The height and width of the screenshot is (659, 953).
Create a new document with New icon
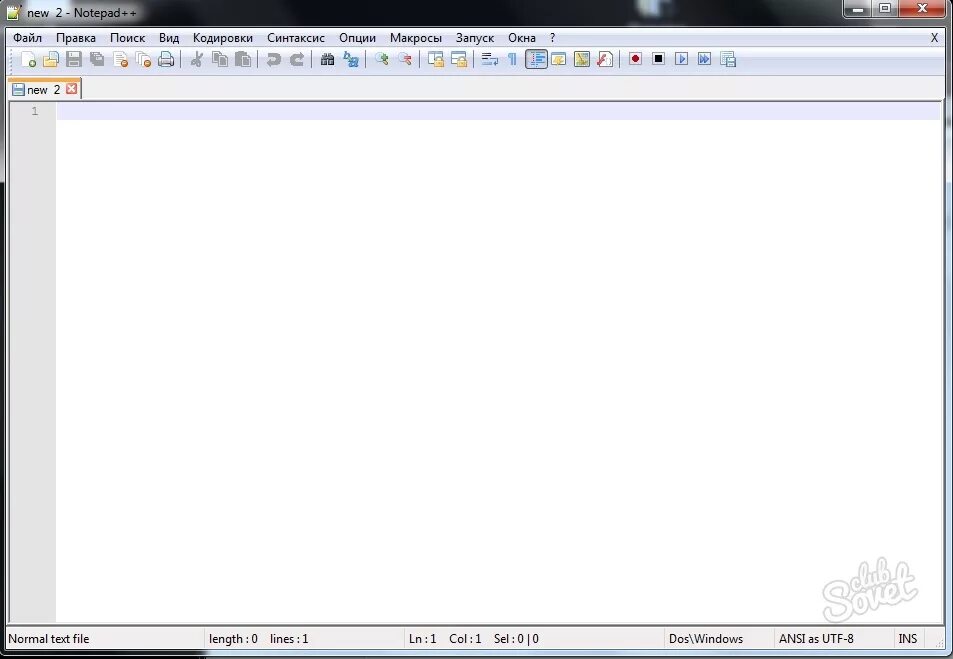point(28,59)
